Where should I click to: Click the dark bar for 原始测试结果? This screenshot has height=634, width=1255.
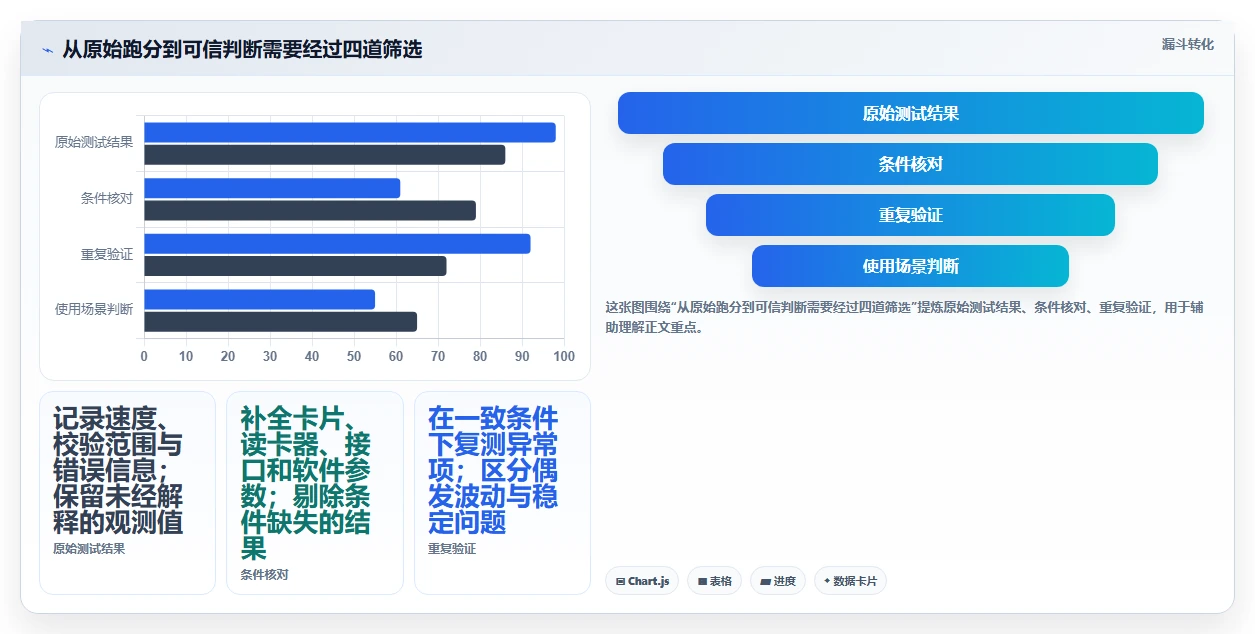tap(324, 155)
